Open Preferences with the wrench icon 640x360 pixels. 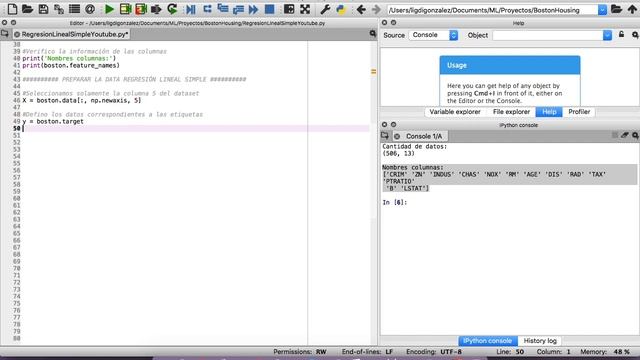325,9
